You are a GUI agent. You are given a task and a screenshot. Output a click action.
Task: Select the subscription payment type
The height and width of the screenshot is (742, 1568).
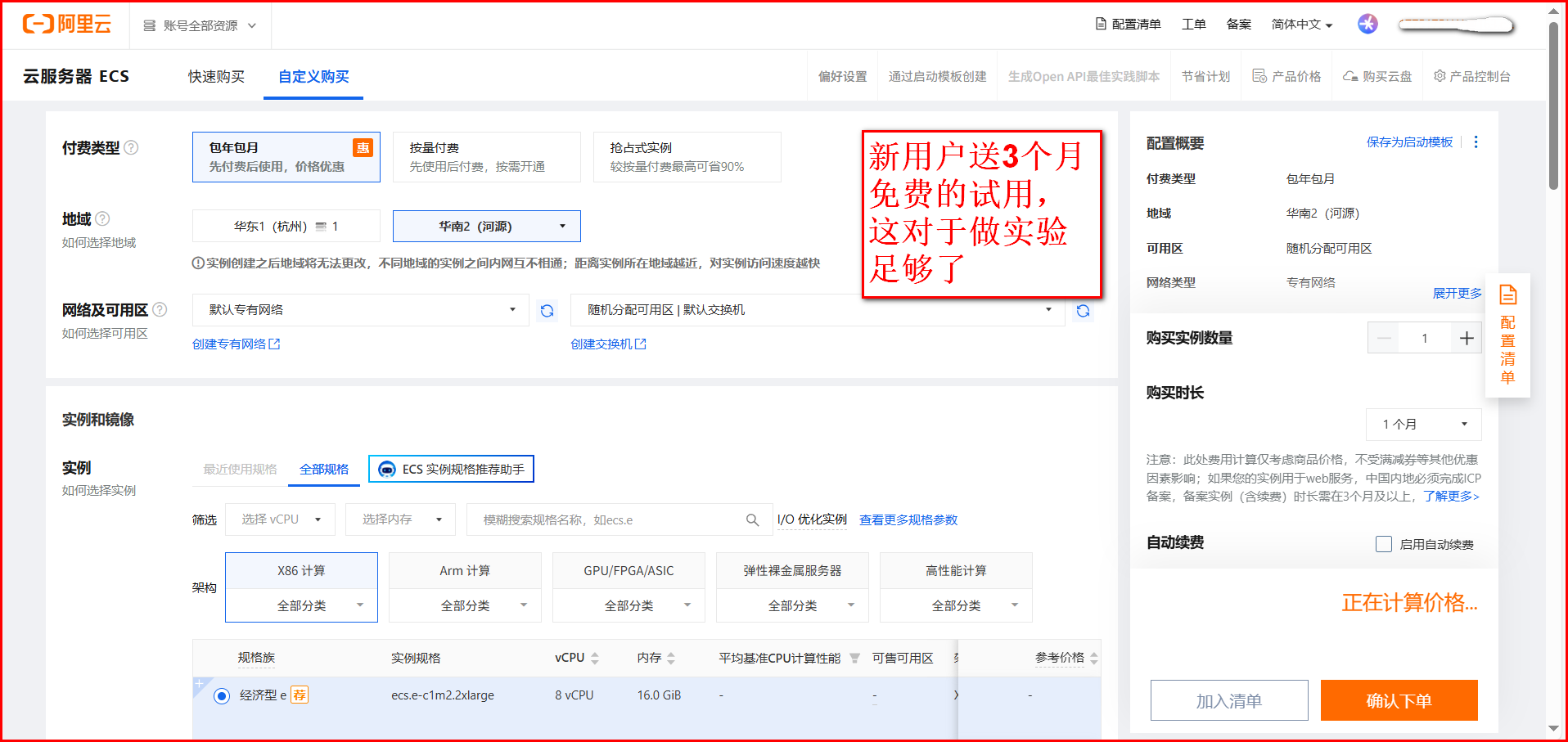pos(286,157)
